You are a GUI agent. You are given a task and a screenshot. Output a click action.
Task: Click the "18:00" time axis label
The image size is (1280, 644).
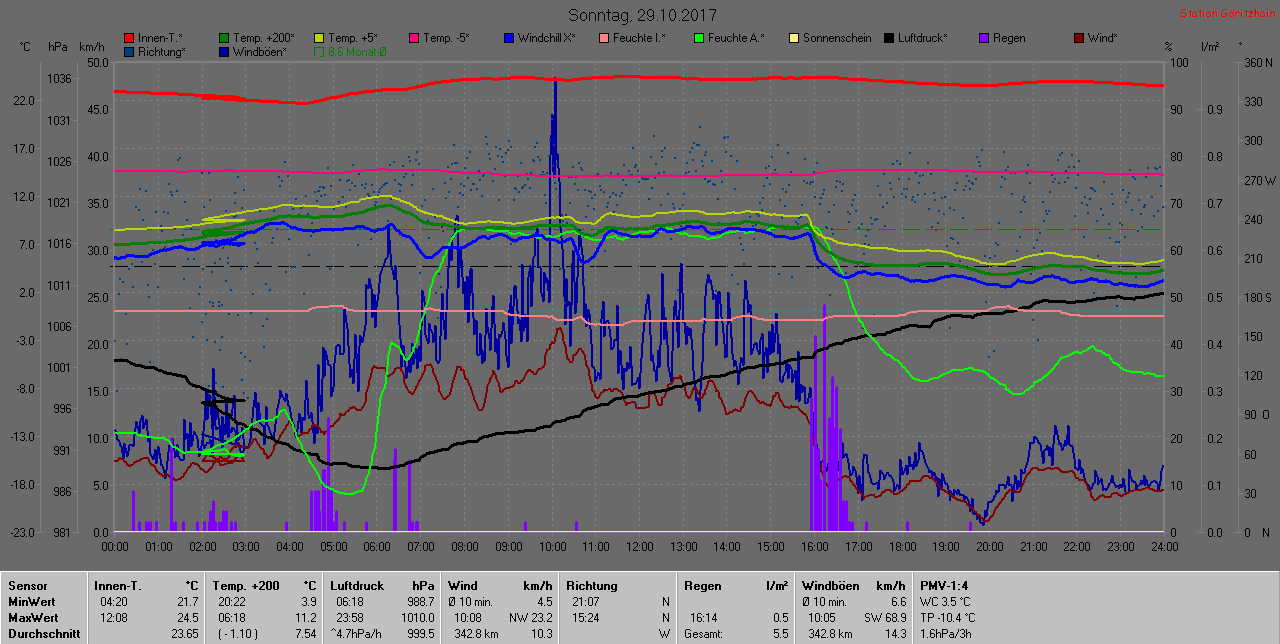(902, 547)
